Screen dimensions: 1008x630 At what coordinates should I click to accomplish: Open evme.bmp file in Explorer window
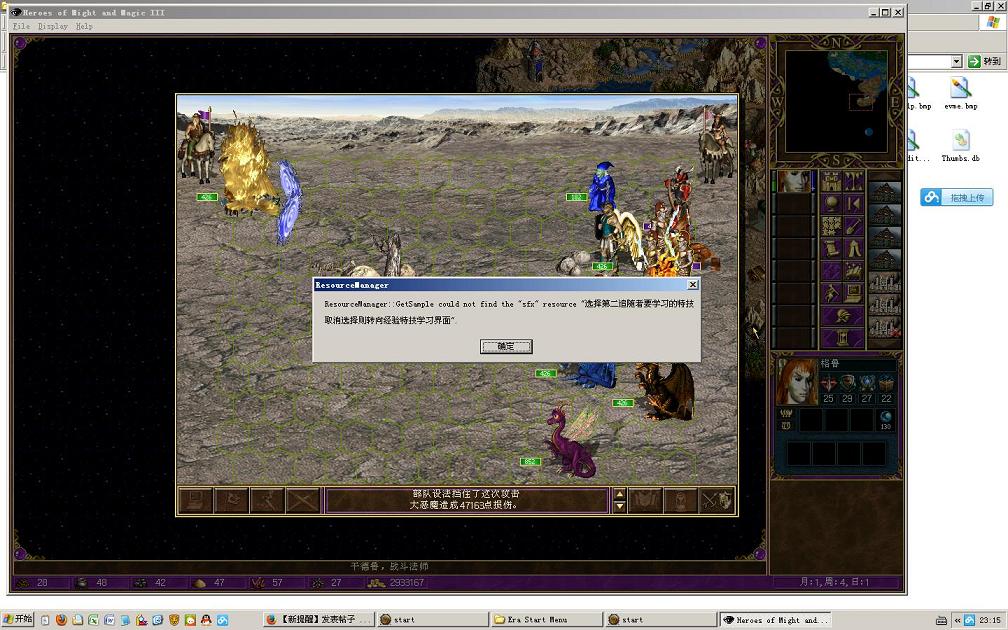[x=960, y=94]
